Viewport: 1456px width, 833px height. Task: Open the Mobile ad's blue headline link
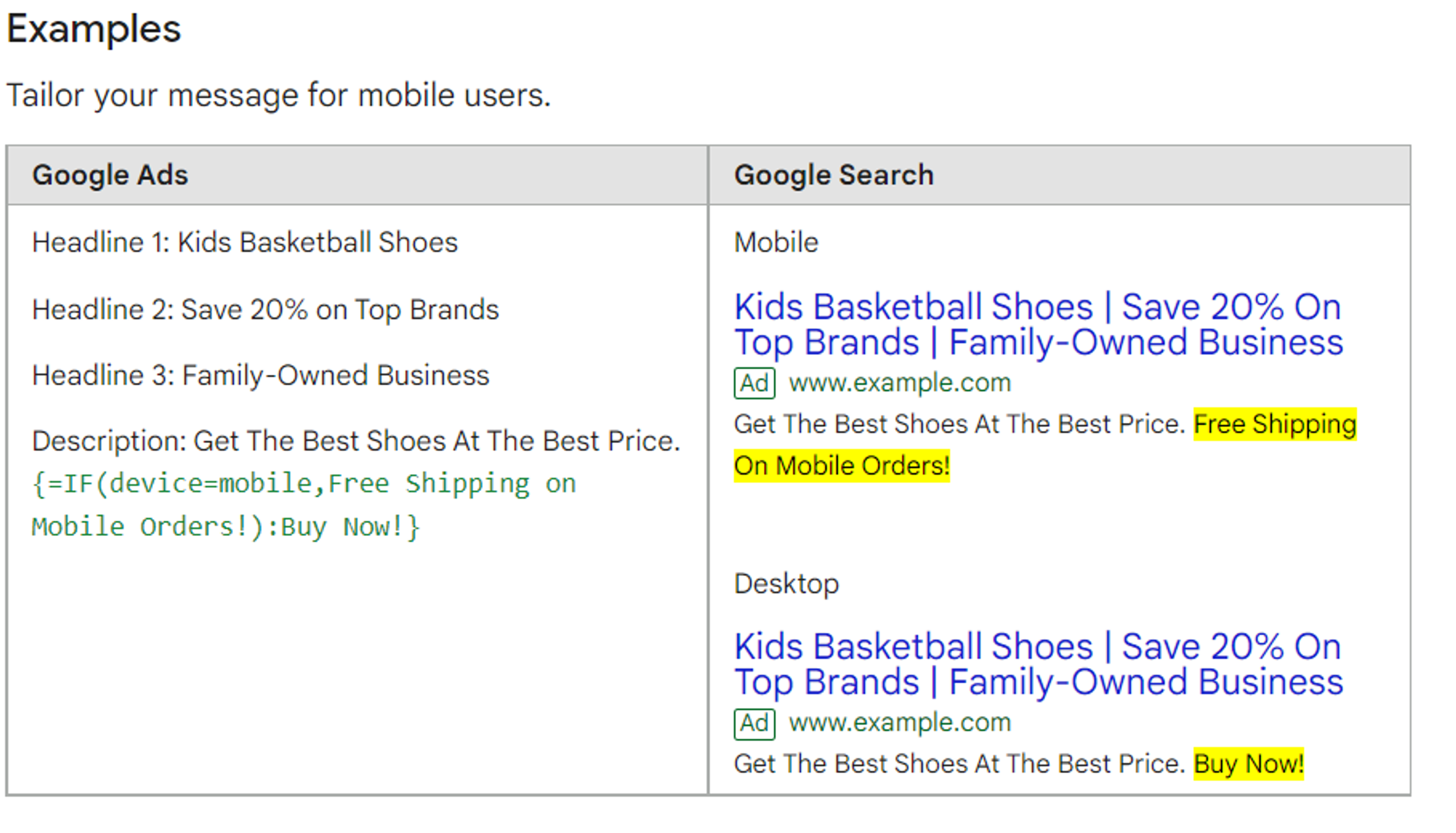1037,324
